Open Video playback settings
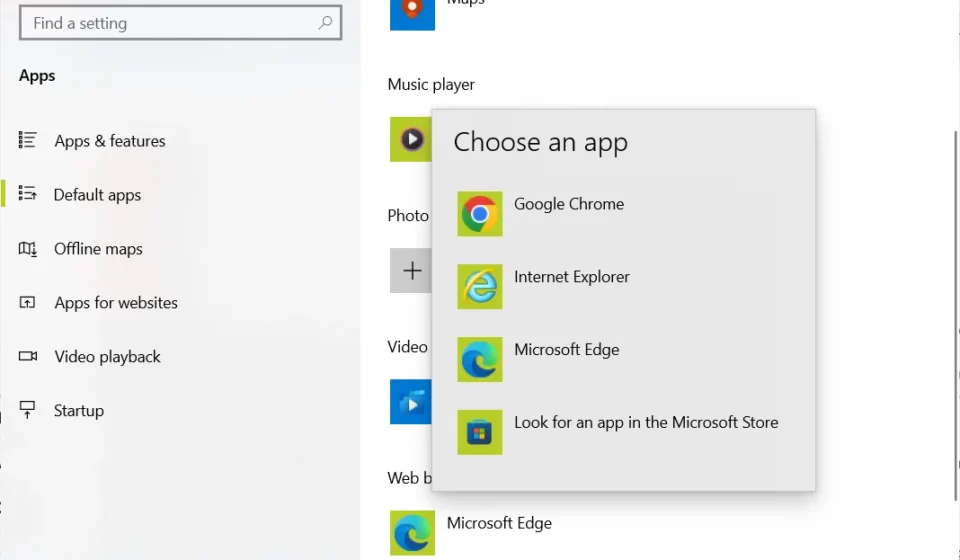This screenshot has height=560, width=960. (107, 356)
